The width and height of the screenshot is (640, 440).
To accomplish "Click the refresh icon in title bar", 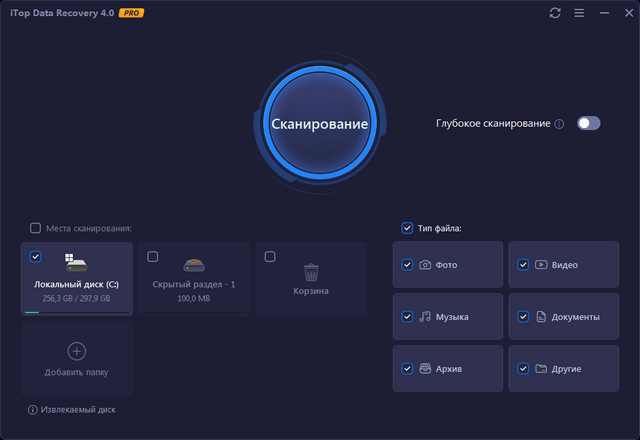I will (x=556, y=13).
